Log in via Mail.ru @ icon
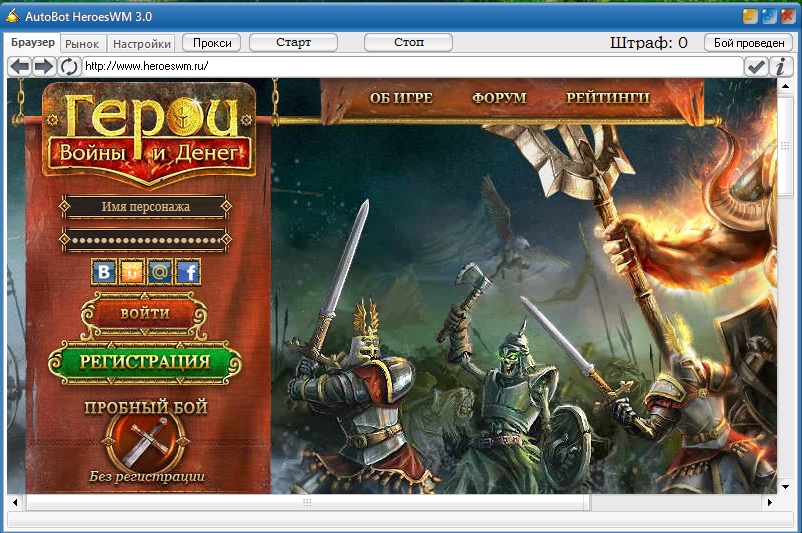 coord(160,272)
